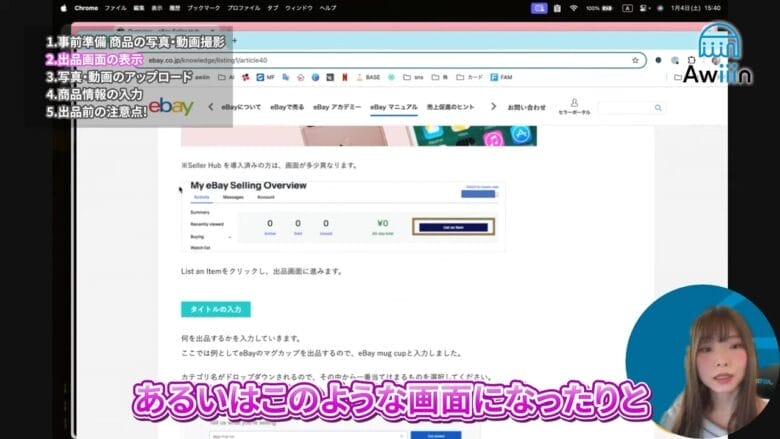Click the search magnifier icon
The height and width of the screenshot is (439, 780).
pyautogui.click(x=658, y=107)
